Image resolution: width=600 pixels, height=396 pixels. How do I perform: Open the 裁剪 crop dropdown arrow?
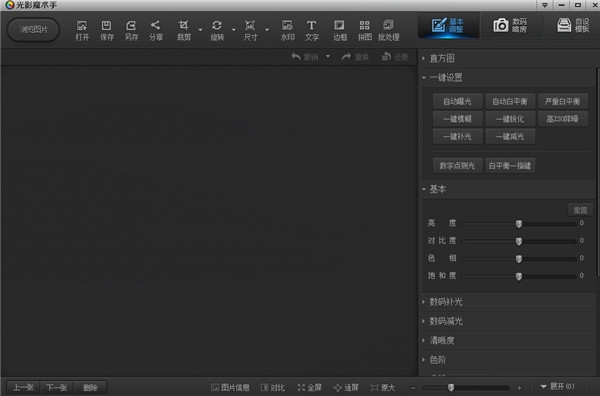[200, 30]
